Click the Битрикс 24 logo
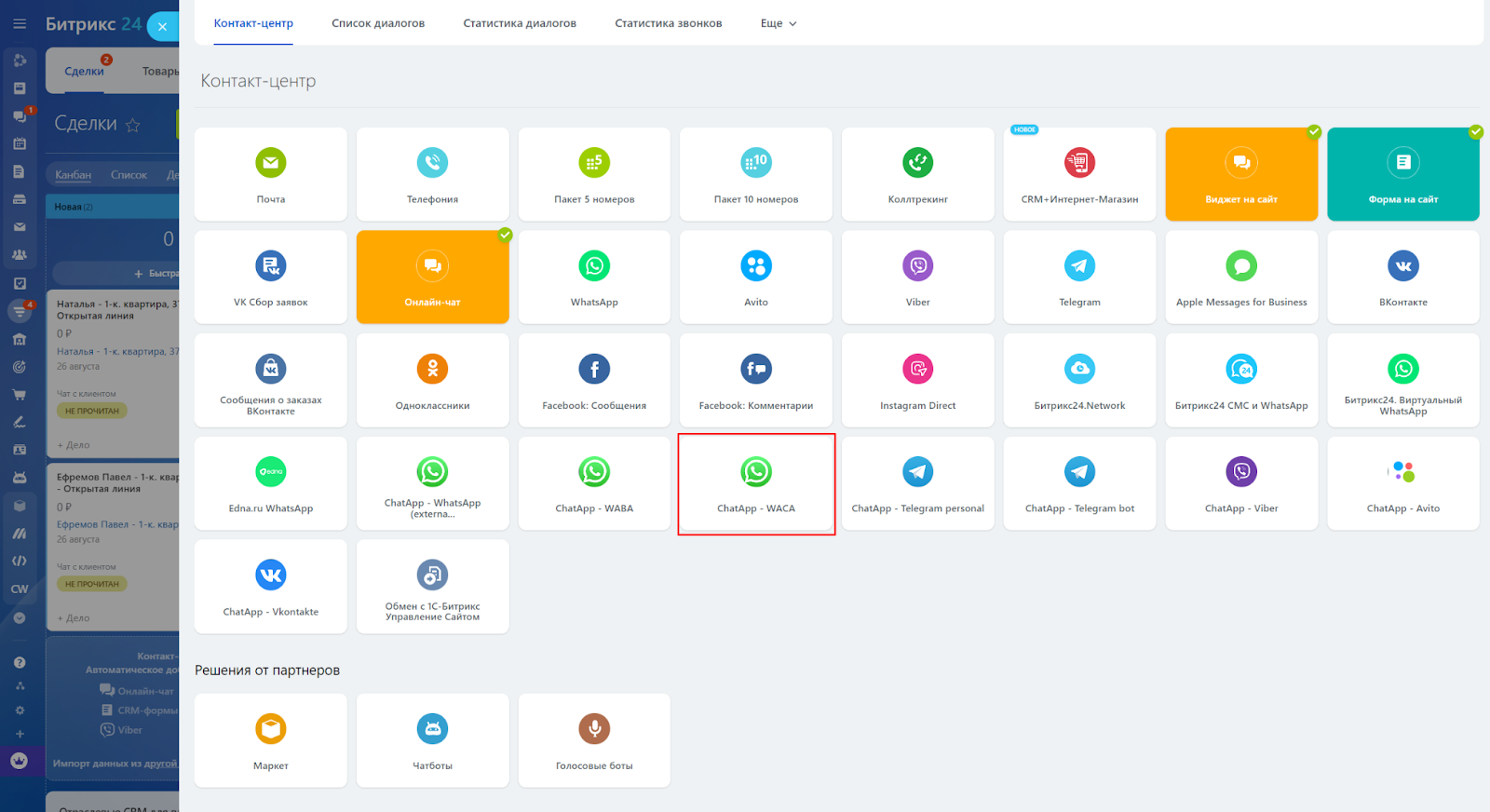This screenshot has height=812, width=1490. (93, 24)
